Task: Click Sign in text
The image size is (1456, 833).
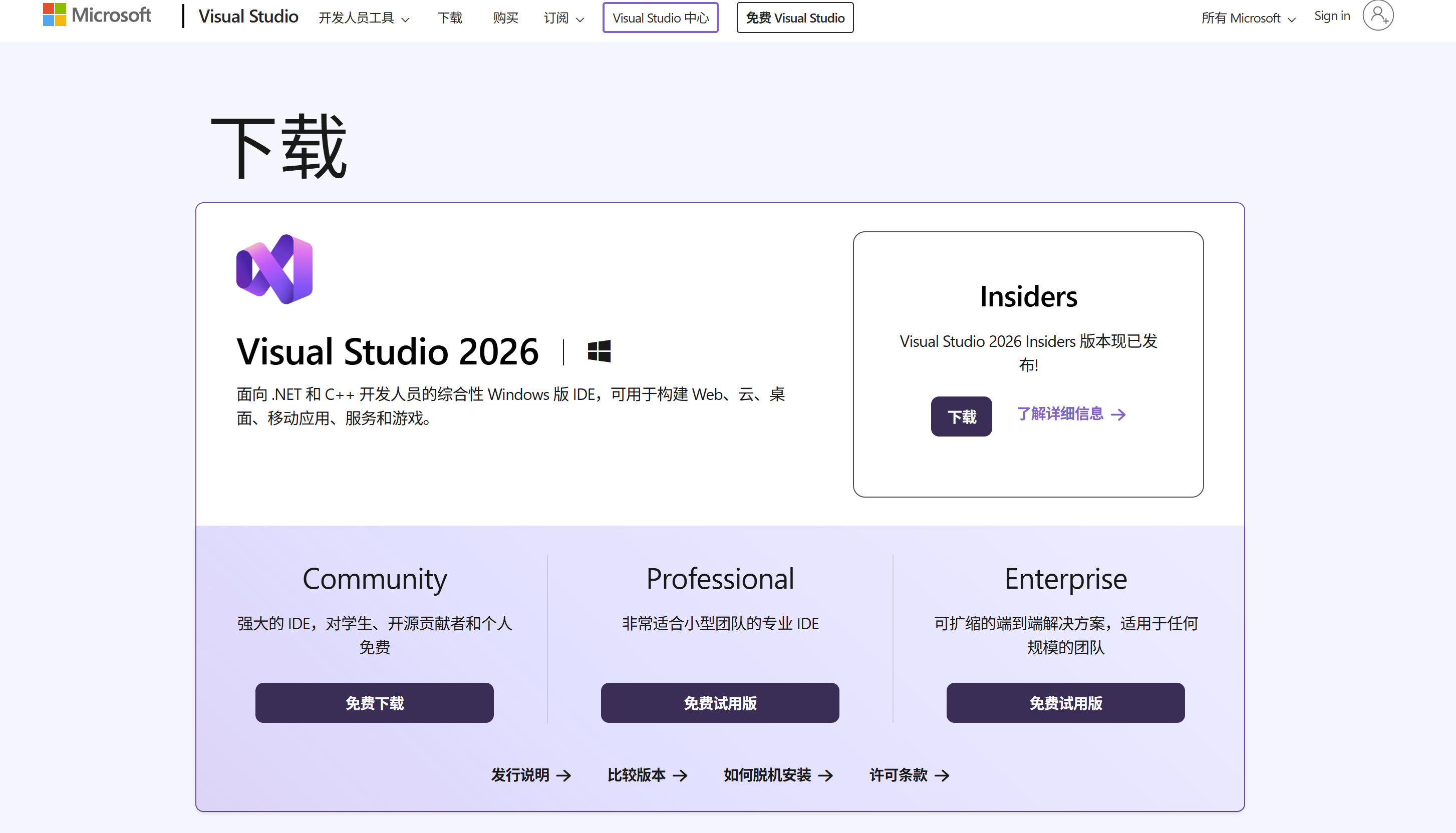Action: (1332, 16)
